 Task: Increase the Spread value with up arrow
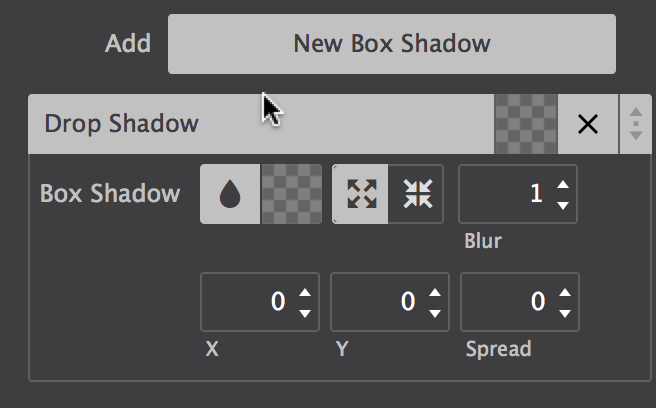pos(564,292)
